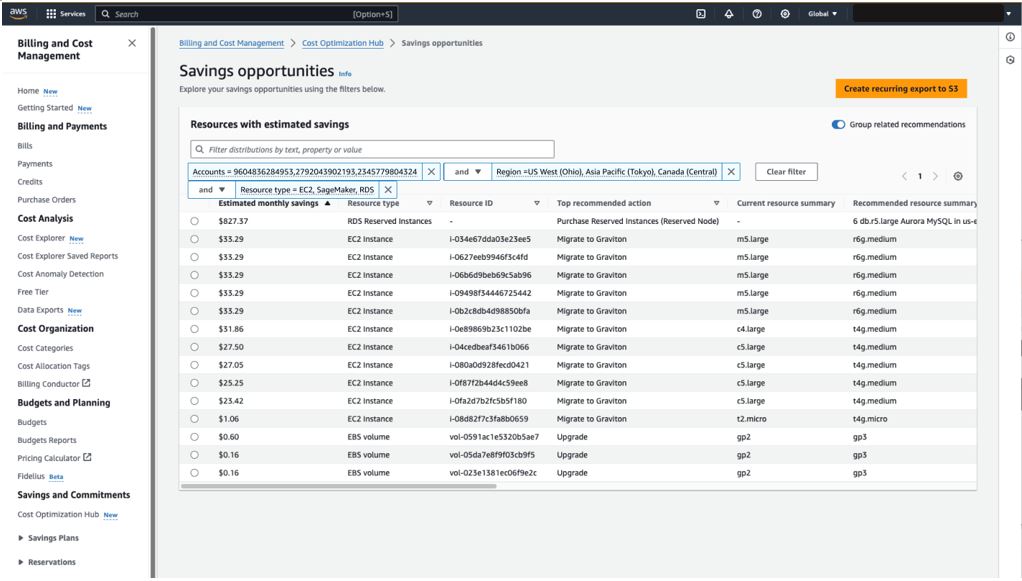This screenshot has height=581, width=1022.
Task: Select radio for instance i-04cedbeaf3461b066
Action: tap(194, 347)
